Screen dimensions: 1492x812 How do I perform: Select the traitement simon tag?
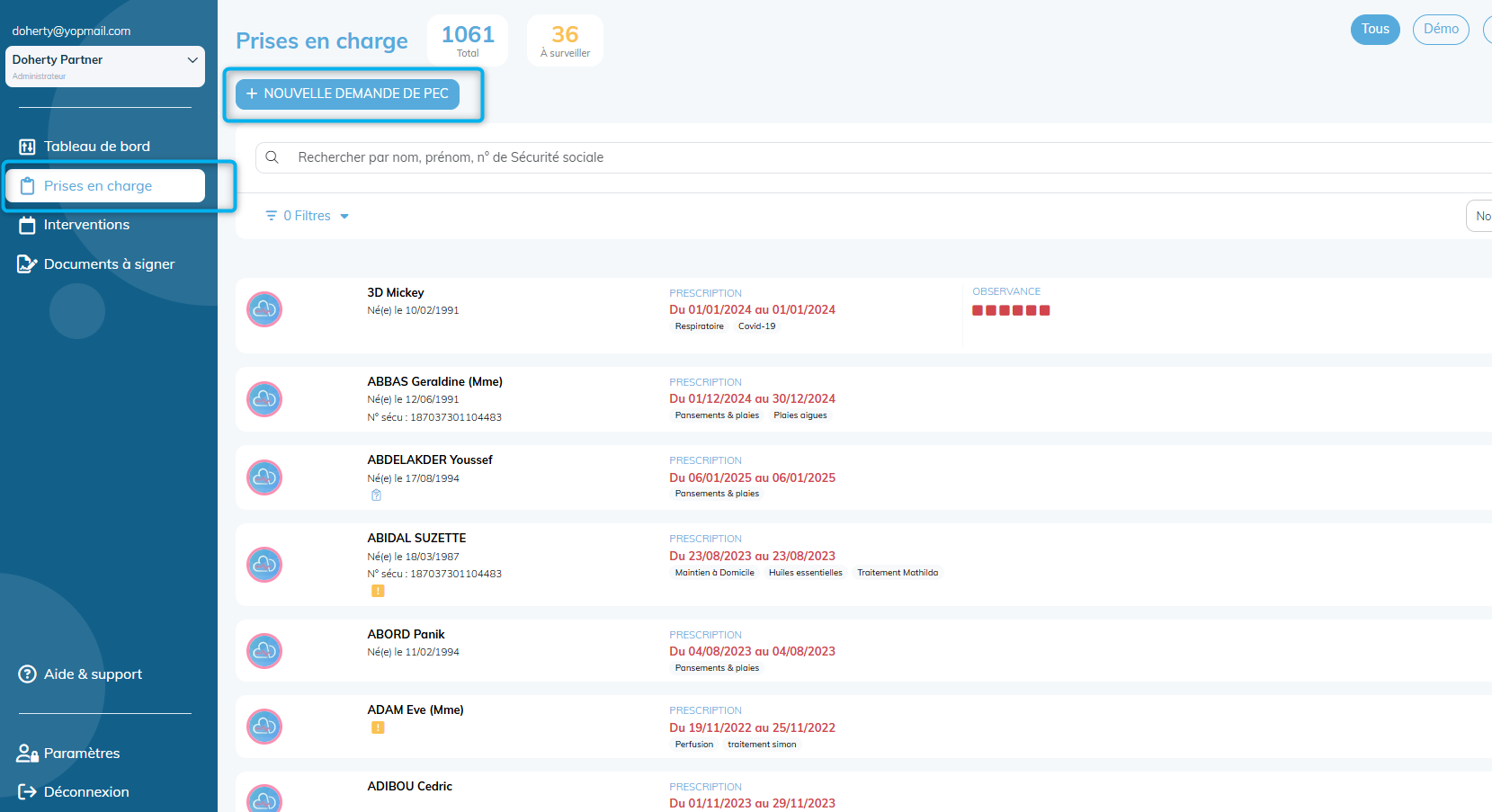pos(762,745)
